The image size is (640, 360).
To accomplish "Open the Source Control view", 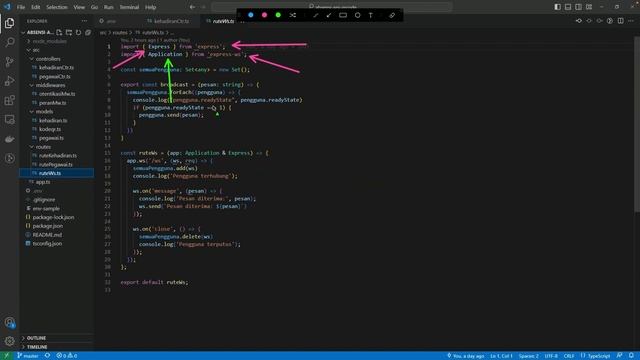I will [9, 62].
